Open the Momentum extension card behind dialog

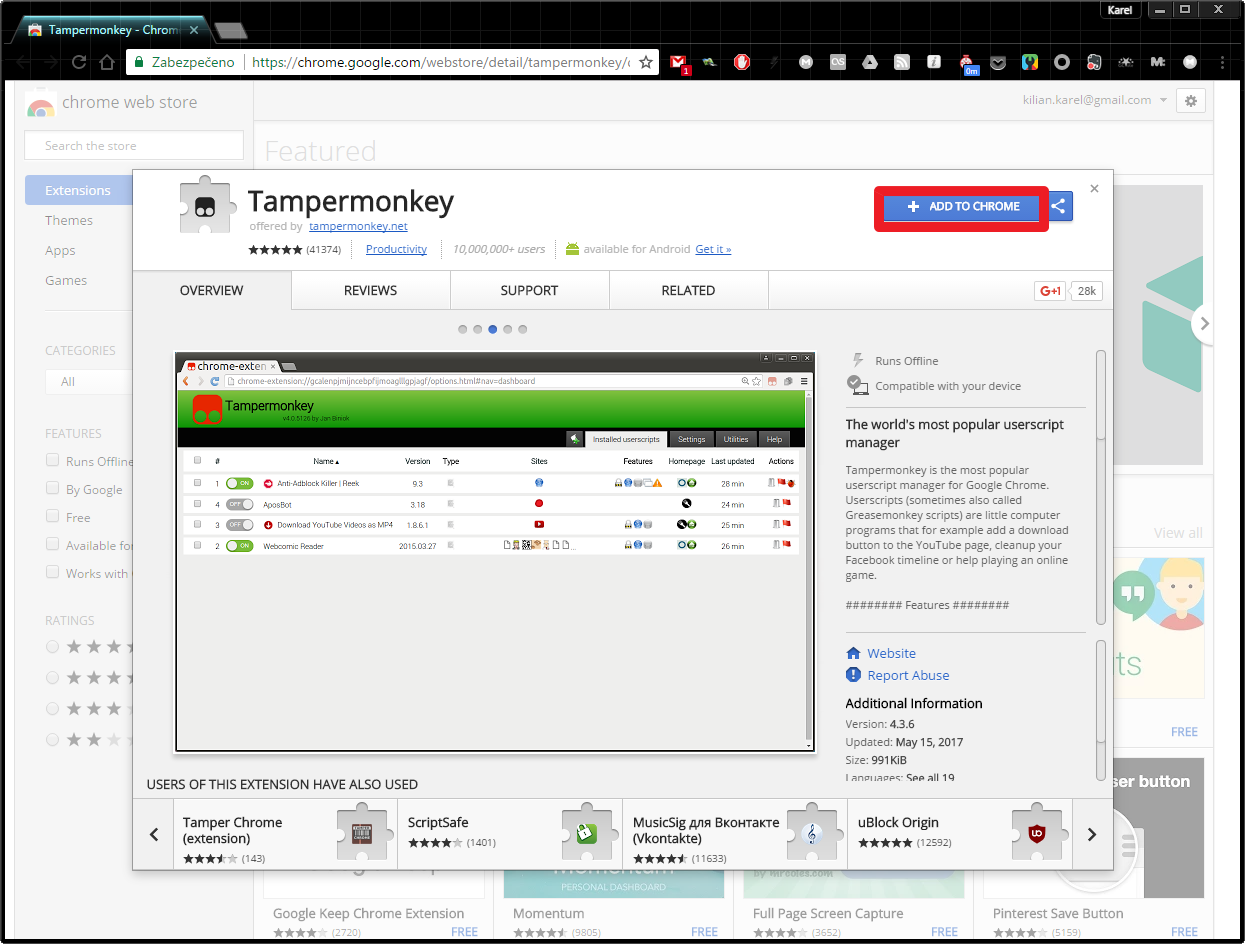click(x=613, y=905)
